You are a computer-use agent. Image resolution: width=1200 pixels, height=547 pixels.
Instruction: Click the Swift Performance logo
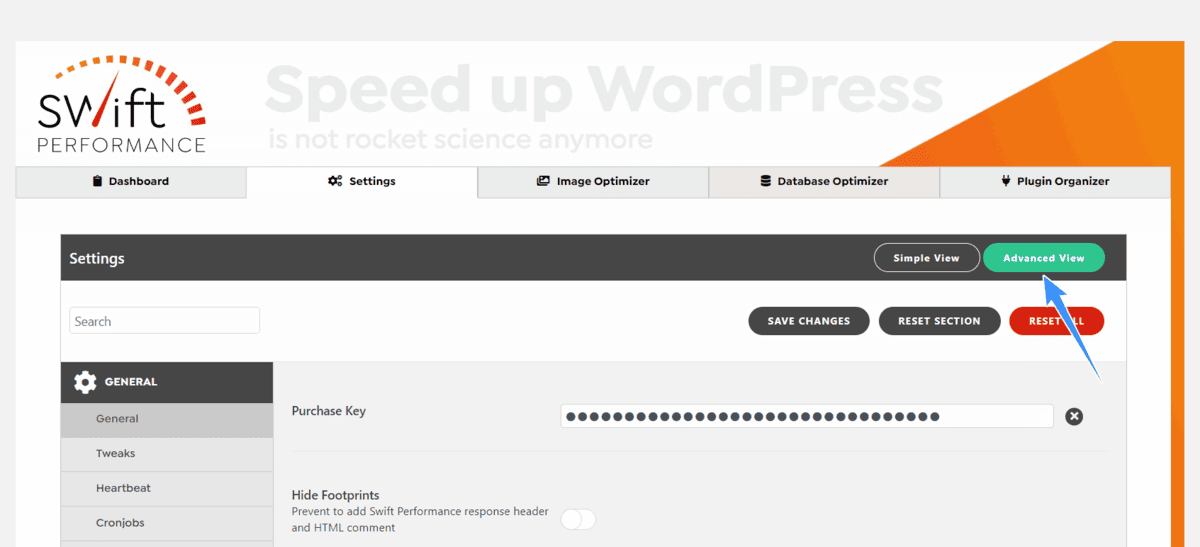(121, 106)
